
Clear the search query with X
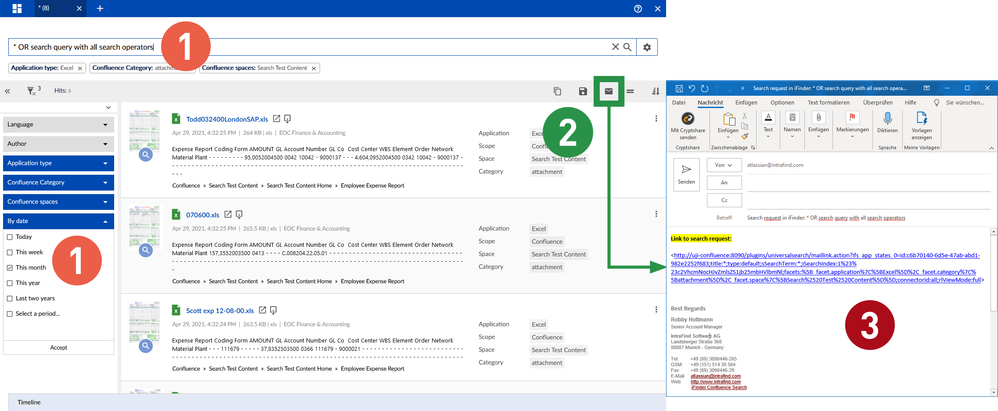pos(615,47)
